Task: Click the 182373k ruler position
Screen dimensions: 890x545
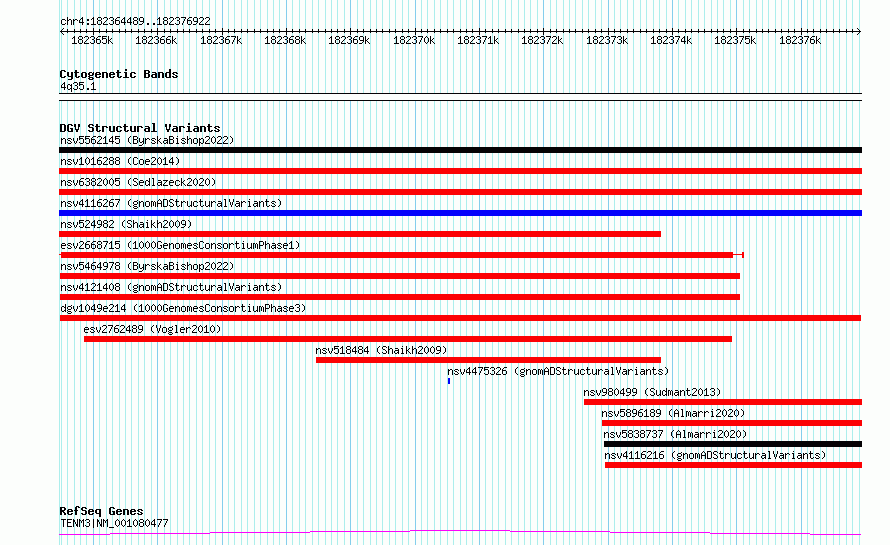Action: [x=607, y=40]
